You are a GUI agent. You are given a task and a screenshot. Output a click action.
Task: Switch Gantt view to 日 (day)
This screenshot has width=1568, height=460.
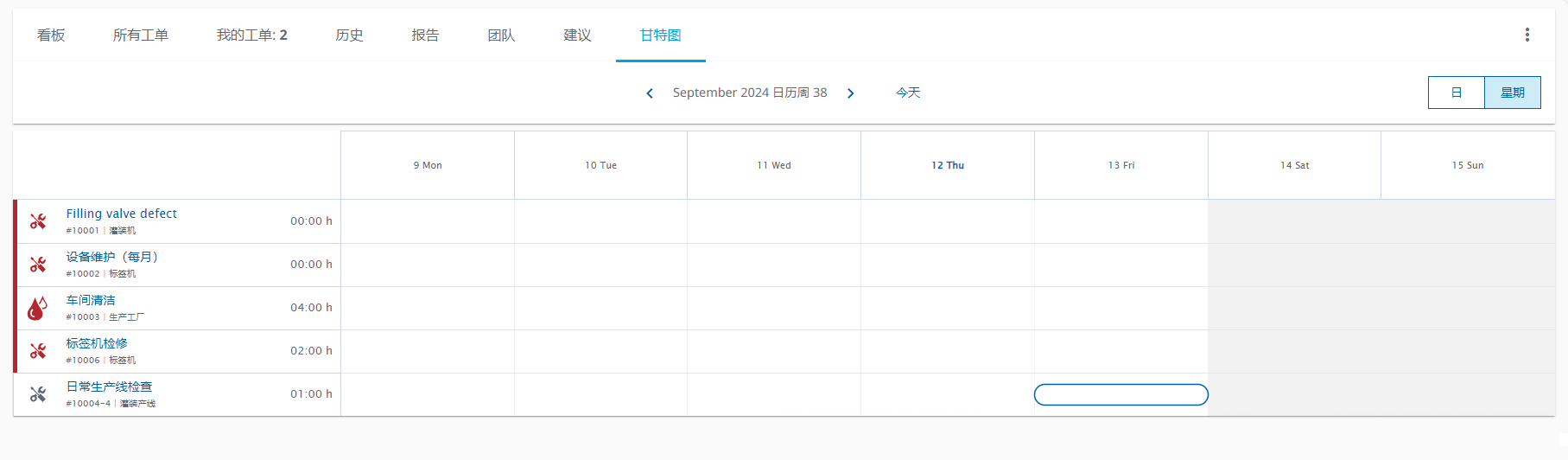coord(1456,93)
